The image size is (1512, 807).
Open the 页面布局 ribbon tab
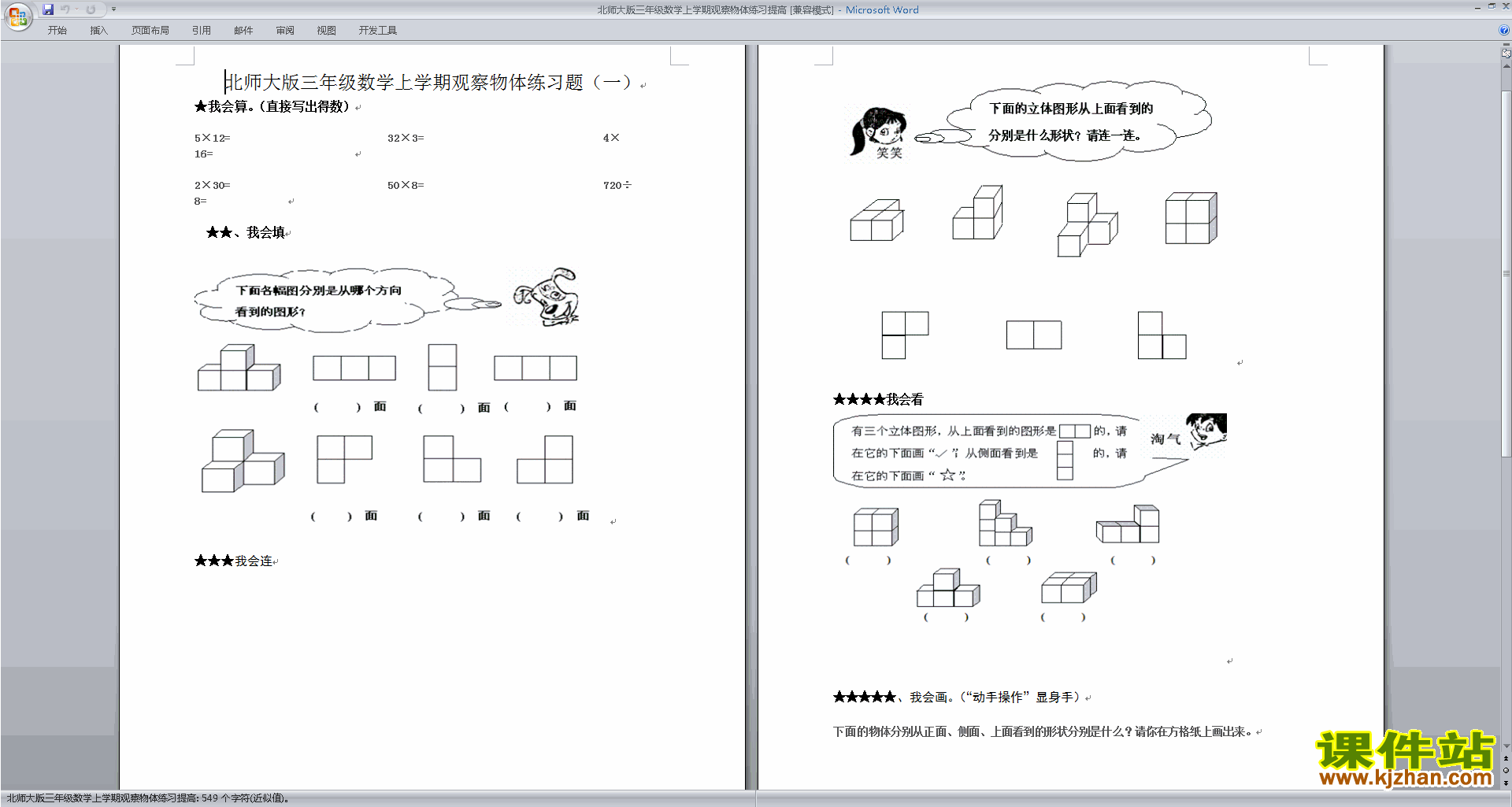coord(150,31)
